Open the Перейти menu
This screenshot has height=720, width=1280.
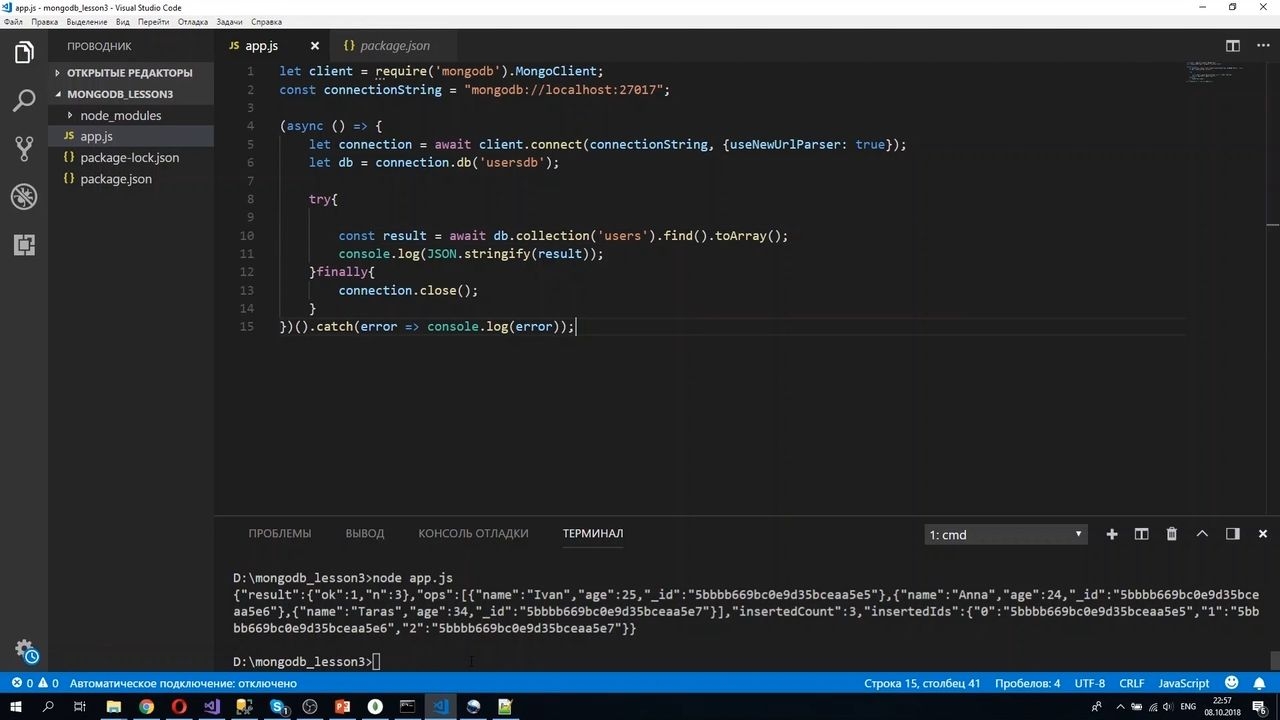[153, 21]
